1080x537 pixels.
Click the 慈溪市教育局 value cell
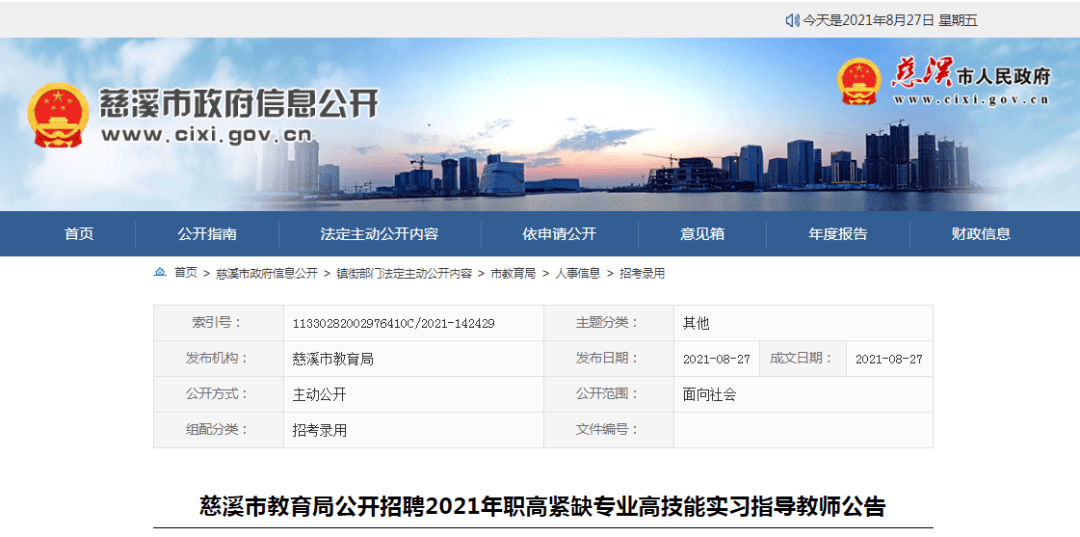tap(414, 359)
